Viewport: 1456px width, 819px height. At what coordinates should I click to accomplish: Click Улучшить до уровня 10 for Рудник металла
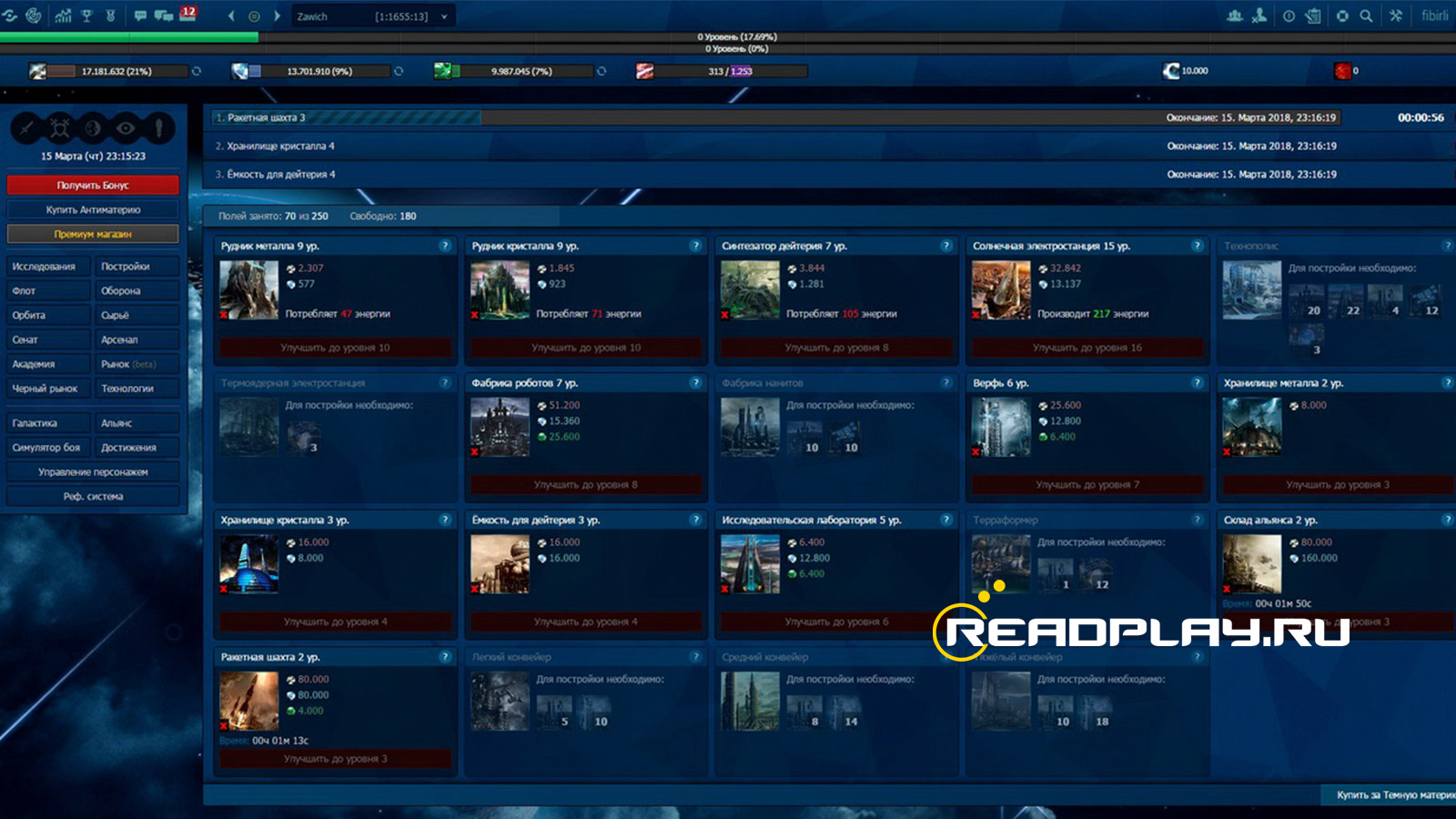tap(335, 348)
